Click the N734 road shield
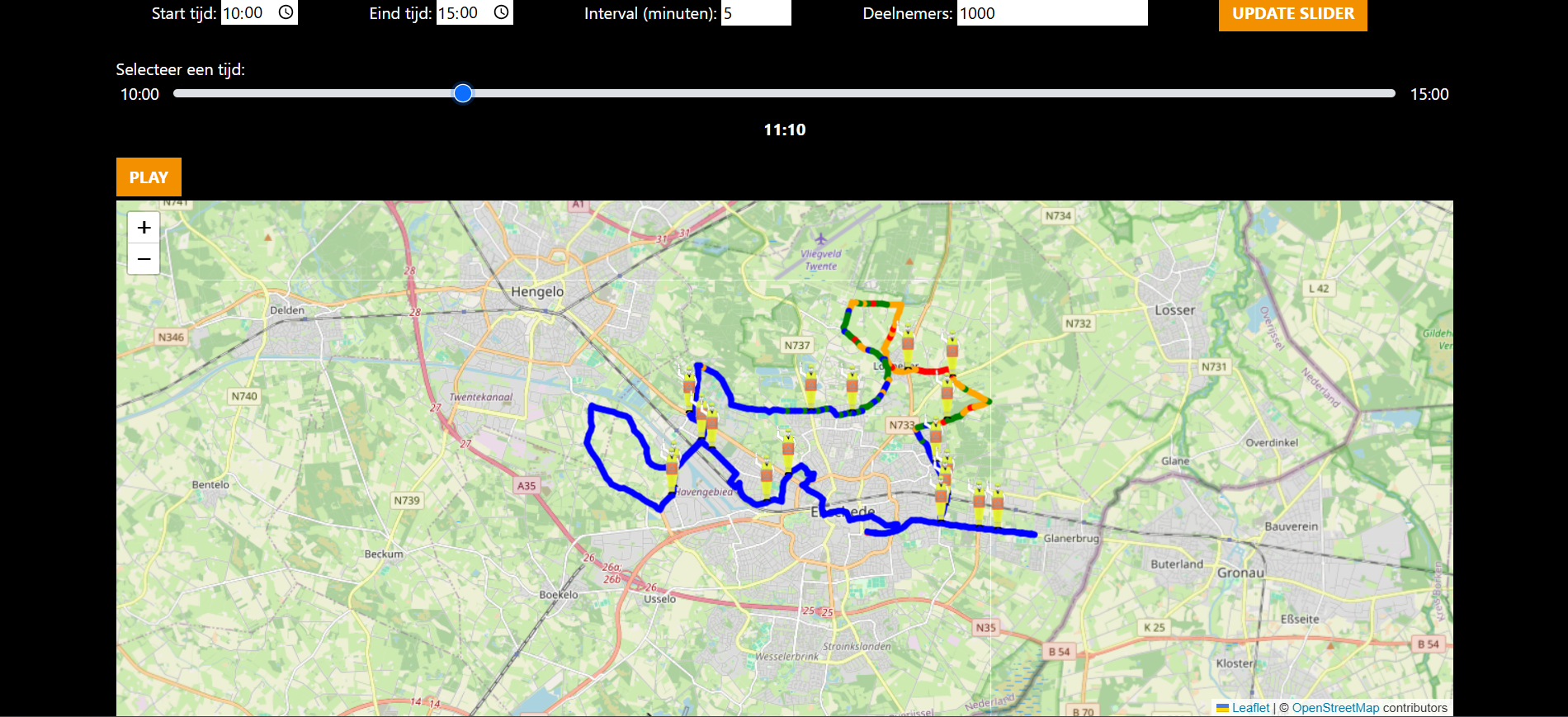 click(x=1058, y=215)
